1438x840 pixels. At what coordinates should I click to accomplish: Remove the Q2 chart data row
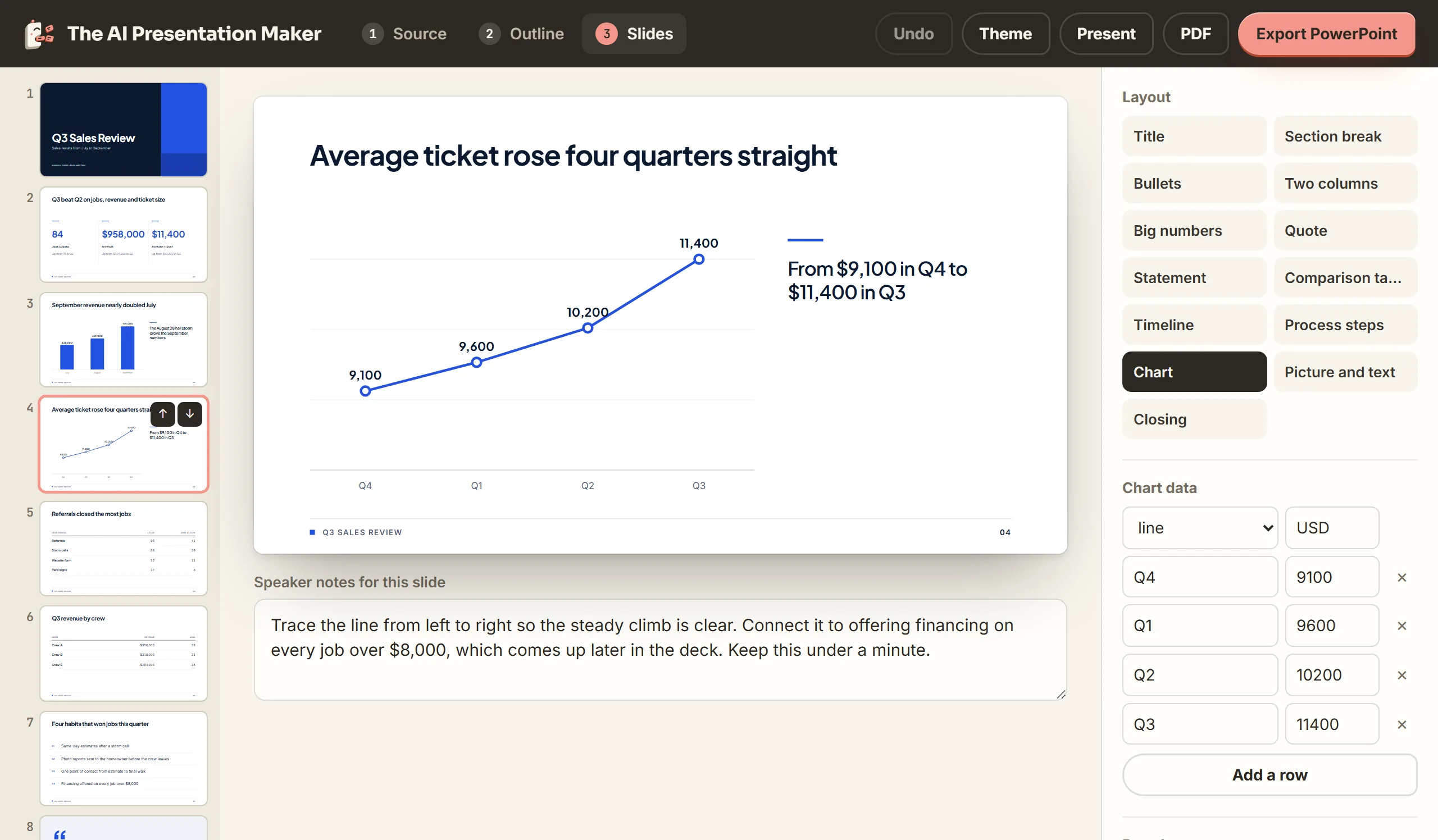[1401, 674]
